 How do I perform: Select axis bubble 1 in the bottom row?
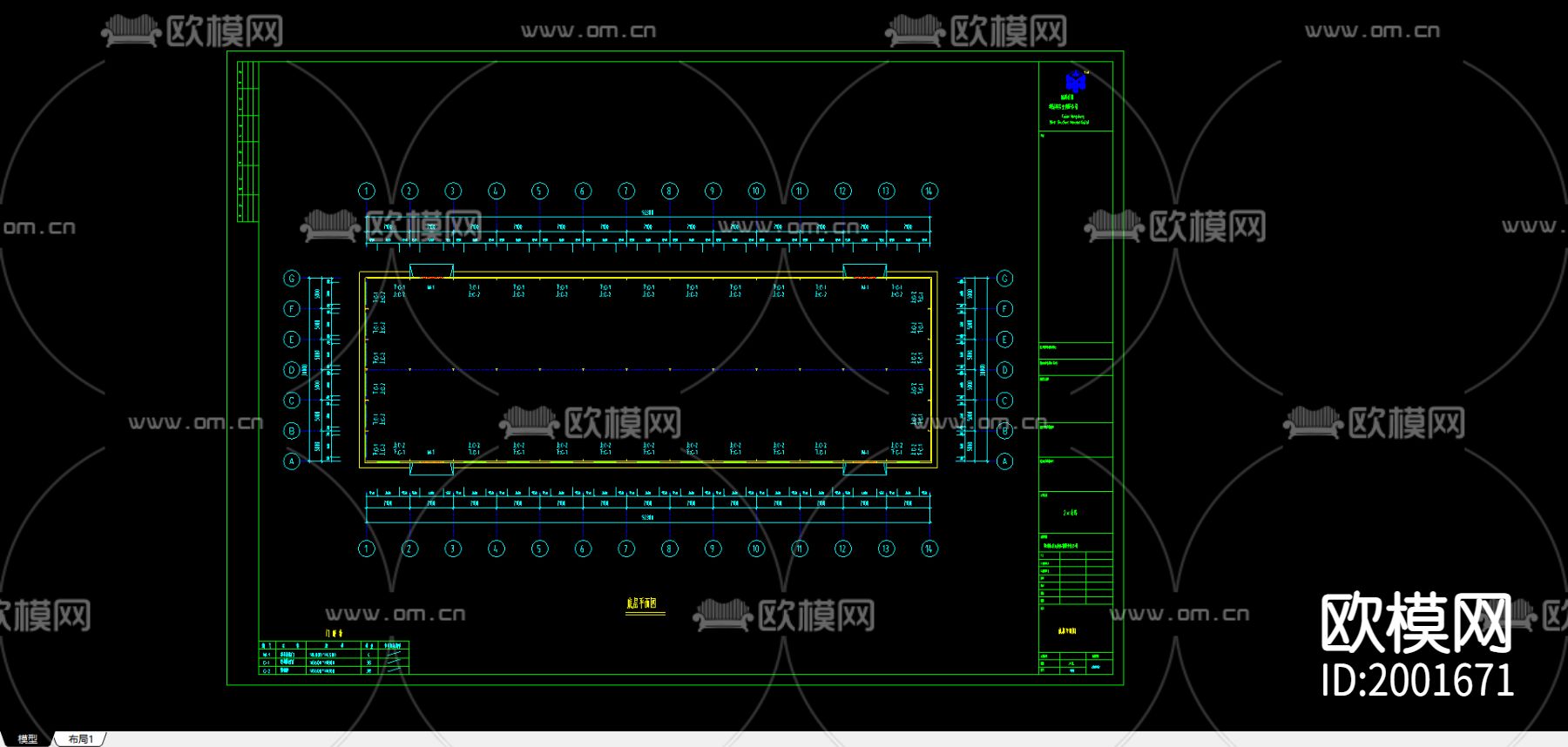pyautogui.click(x=367, y=548)
